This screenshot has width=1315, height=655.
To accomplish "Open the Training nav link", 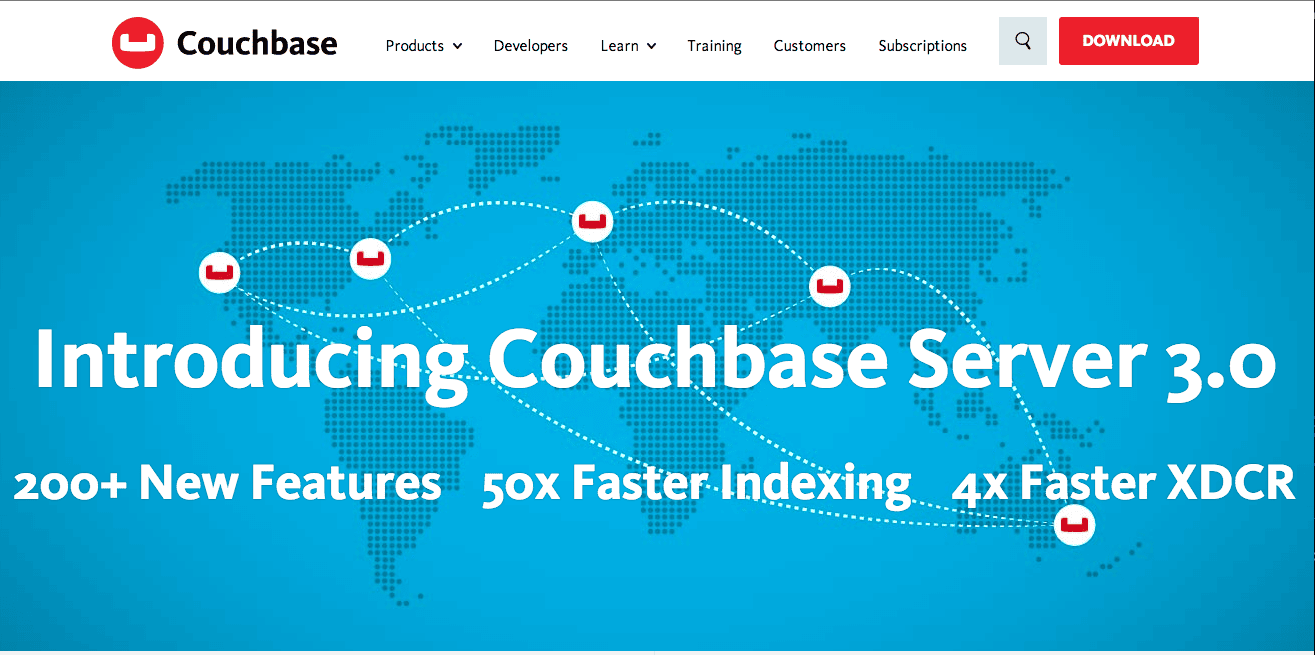I will (714, 46).
